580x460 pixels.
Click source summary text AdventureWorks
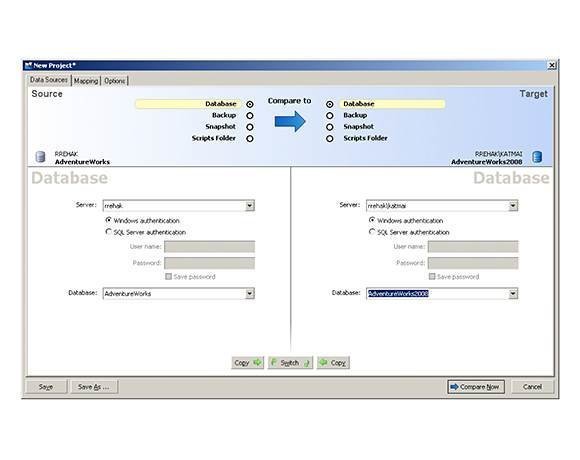pos(82,162)
